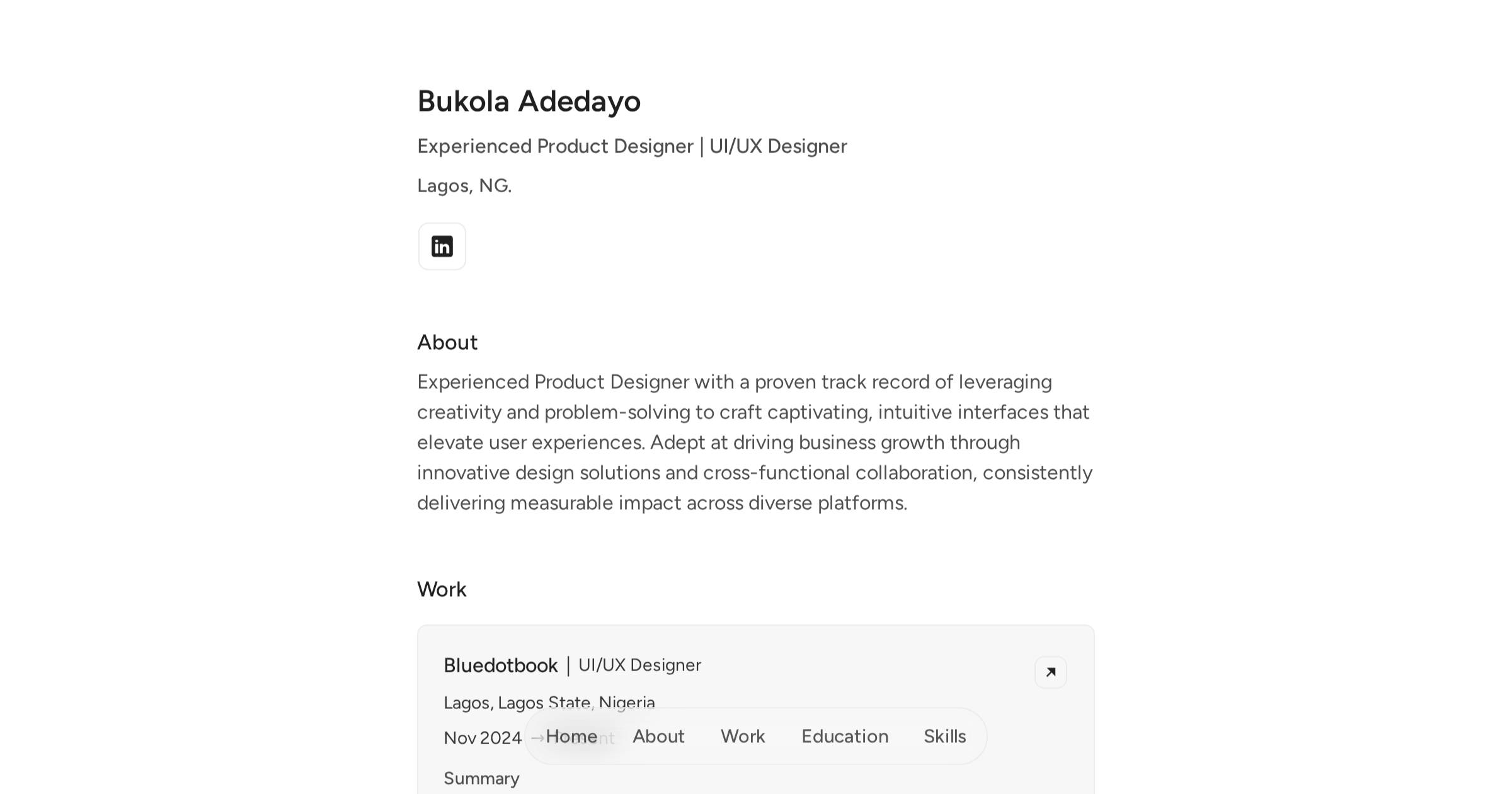Expand the Work section heading
This screenshot has width=1512, height=794.
[442, 589]
